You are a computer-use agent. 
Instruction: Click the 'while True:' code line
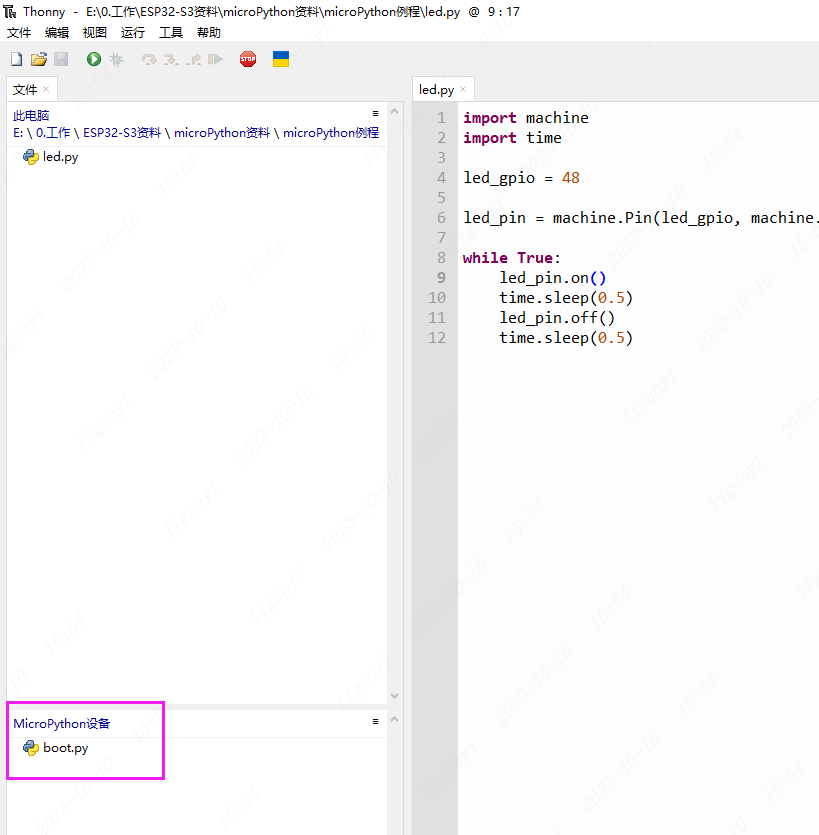coord(512,258)
